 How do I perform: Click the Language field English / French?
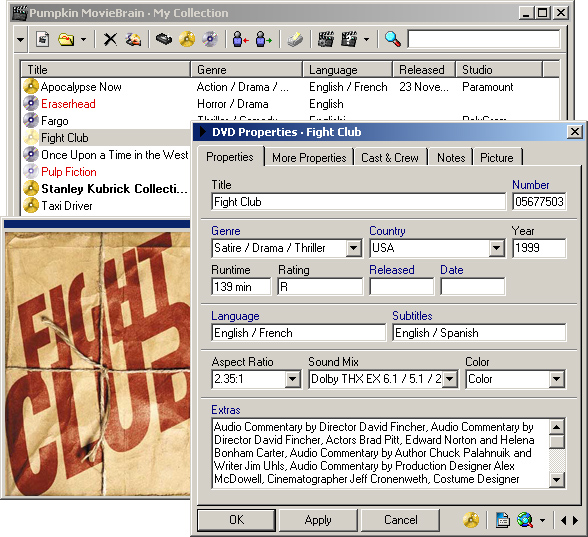click(298, 333)
